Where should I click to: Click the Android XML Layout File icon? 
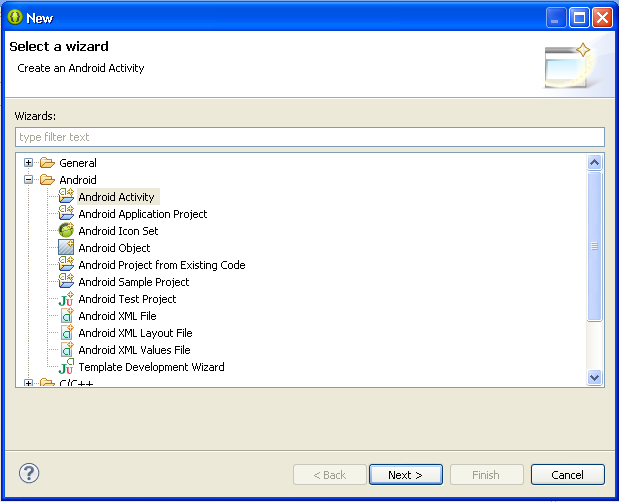pyautogui.click(x=67, y=332)
